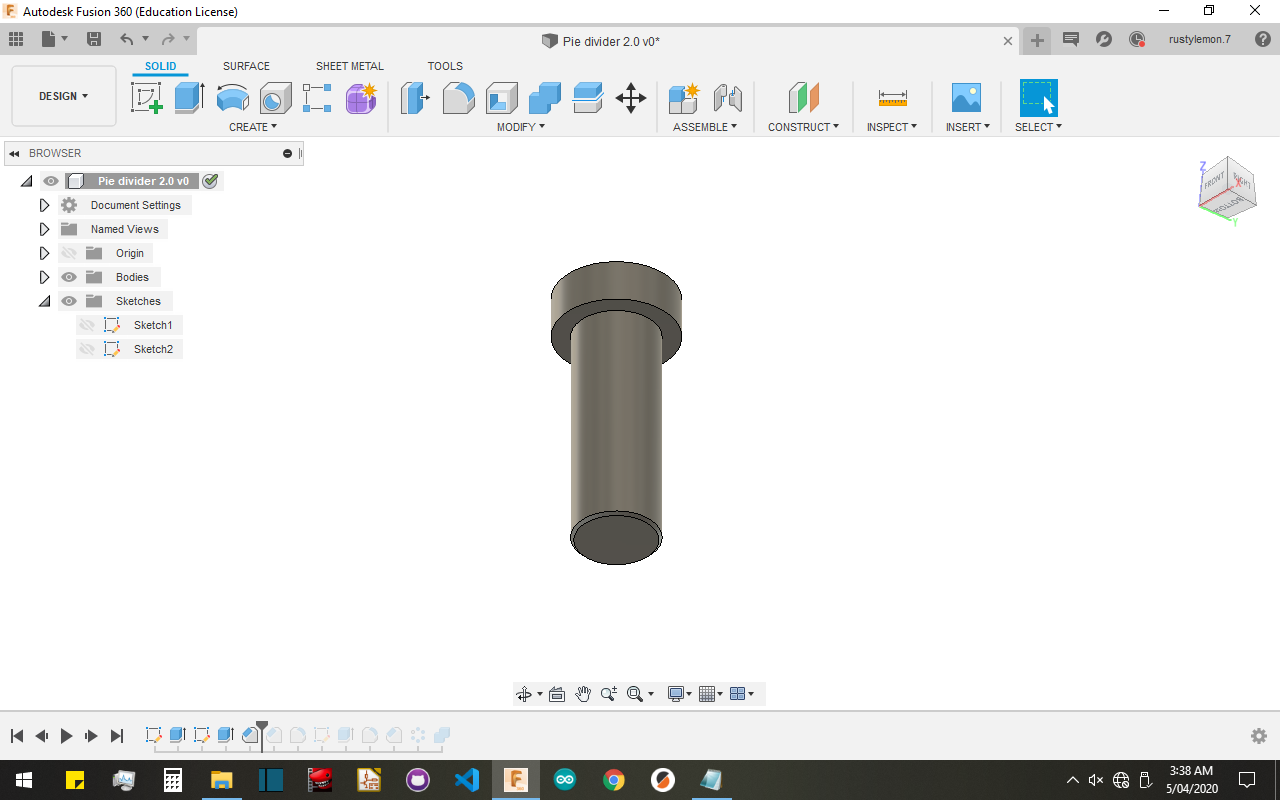This screenshot has width=1280, height=800.
Task: Open the comments icon in the title bar
Action: pyautogui.click(x=1071, y=40)
